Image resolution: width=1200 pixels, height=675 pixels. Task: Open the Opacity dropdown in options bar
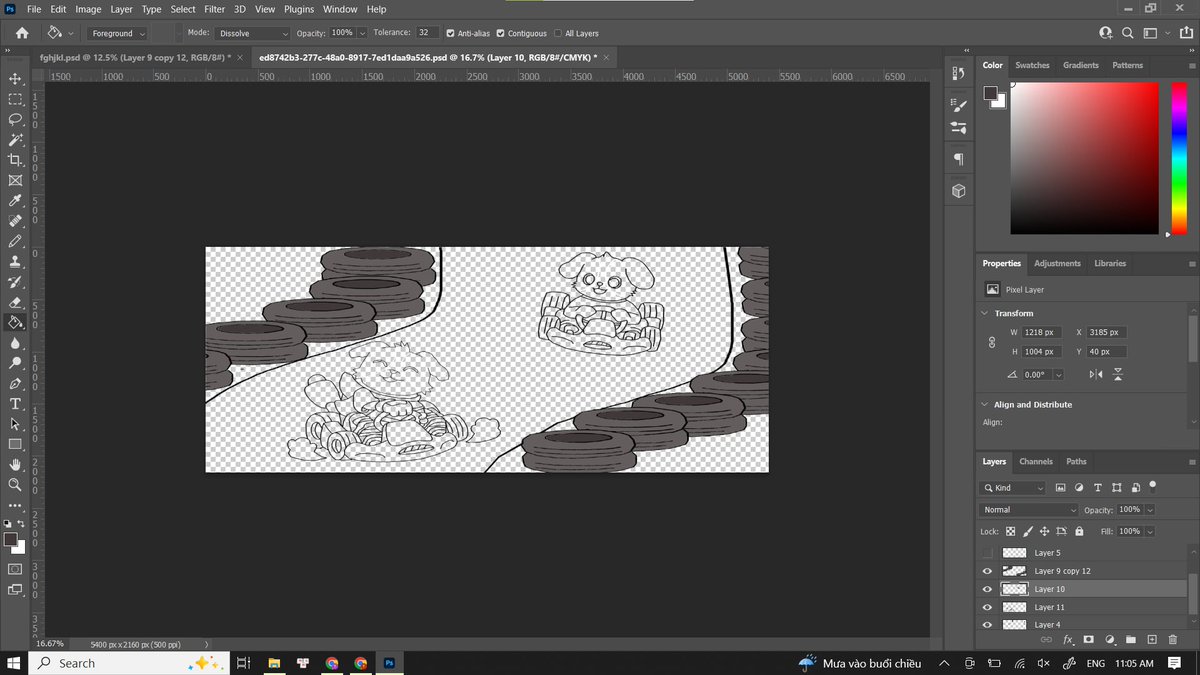point(362,33)
